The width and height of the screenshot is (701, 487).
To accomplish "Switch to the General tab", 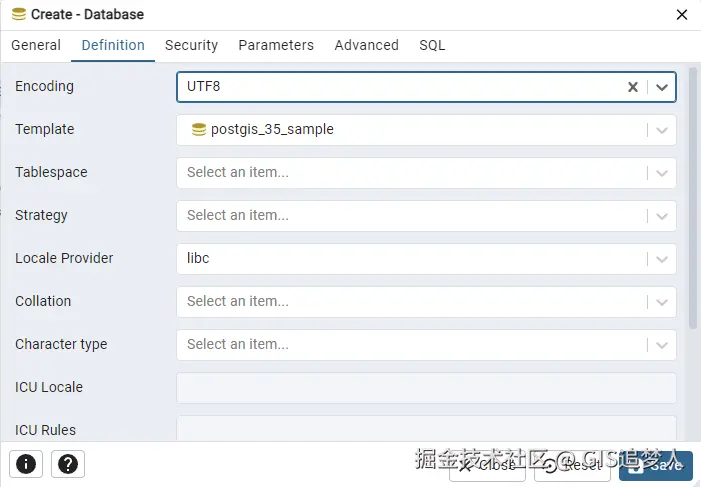I will [x=36, y=45].
